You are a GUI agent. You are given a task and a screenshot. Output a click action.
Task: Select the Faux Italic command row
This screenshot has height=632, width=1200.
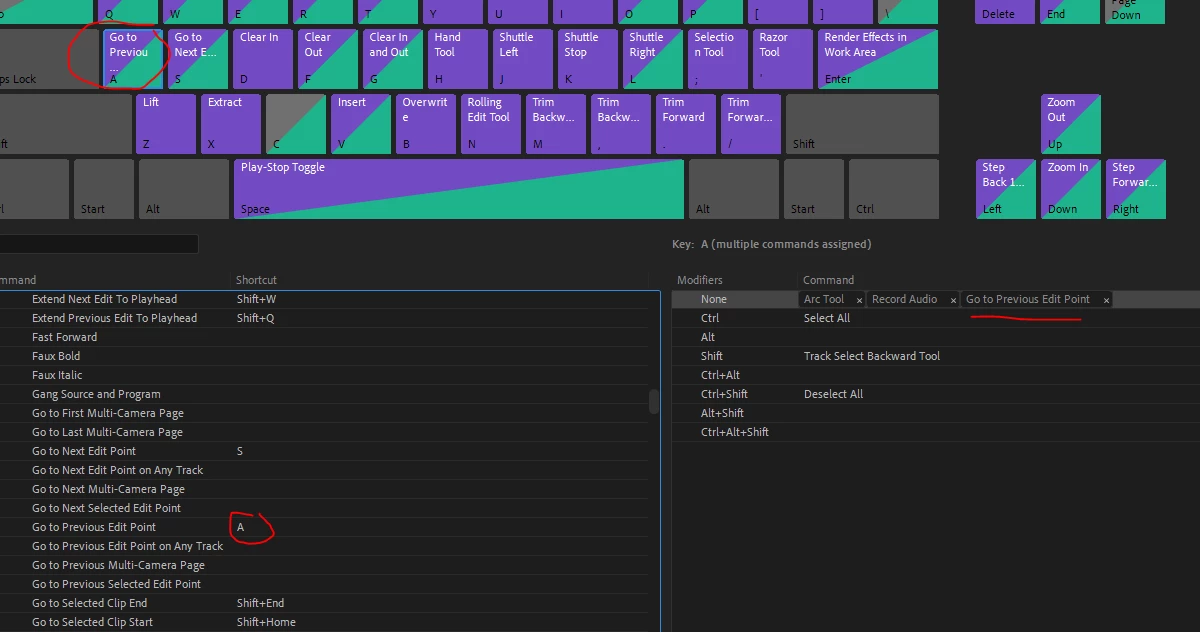point(323,375)
